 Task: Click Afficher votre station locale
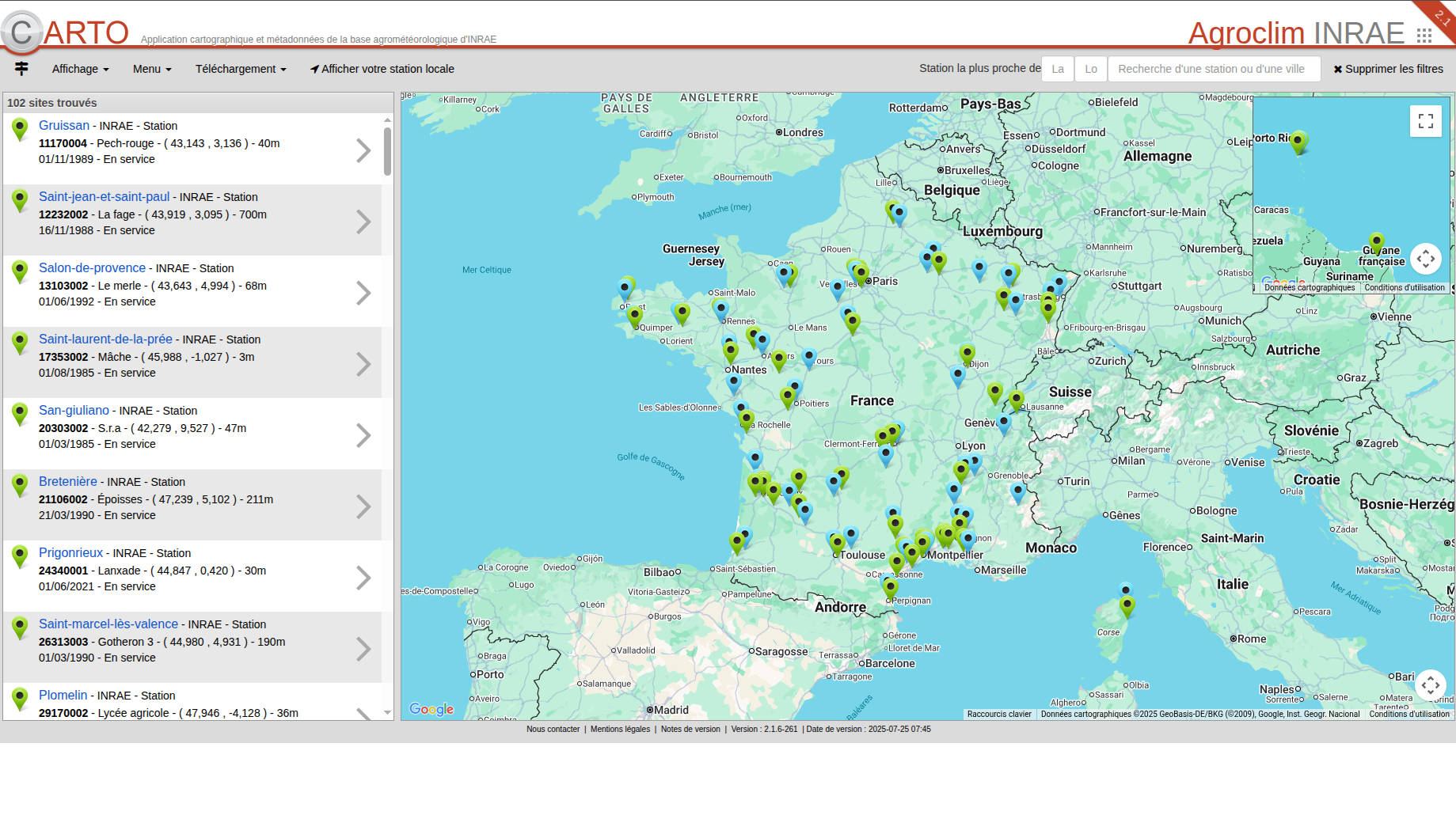point(382,69)
